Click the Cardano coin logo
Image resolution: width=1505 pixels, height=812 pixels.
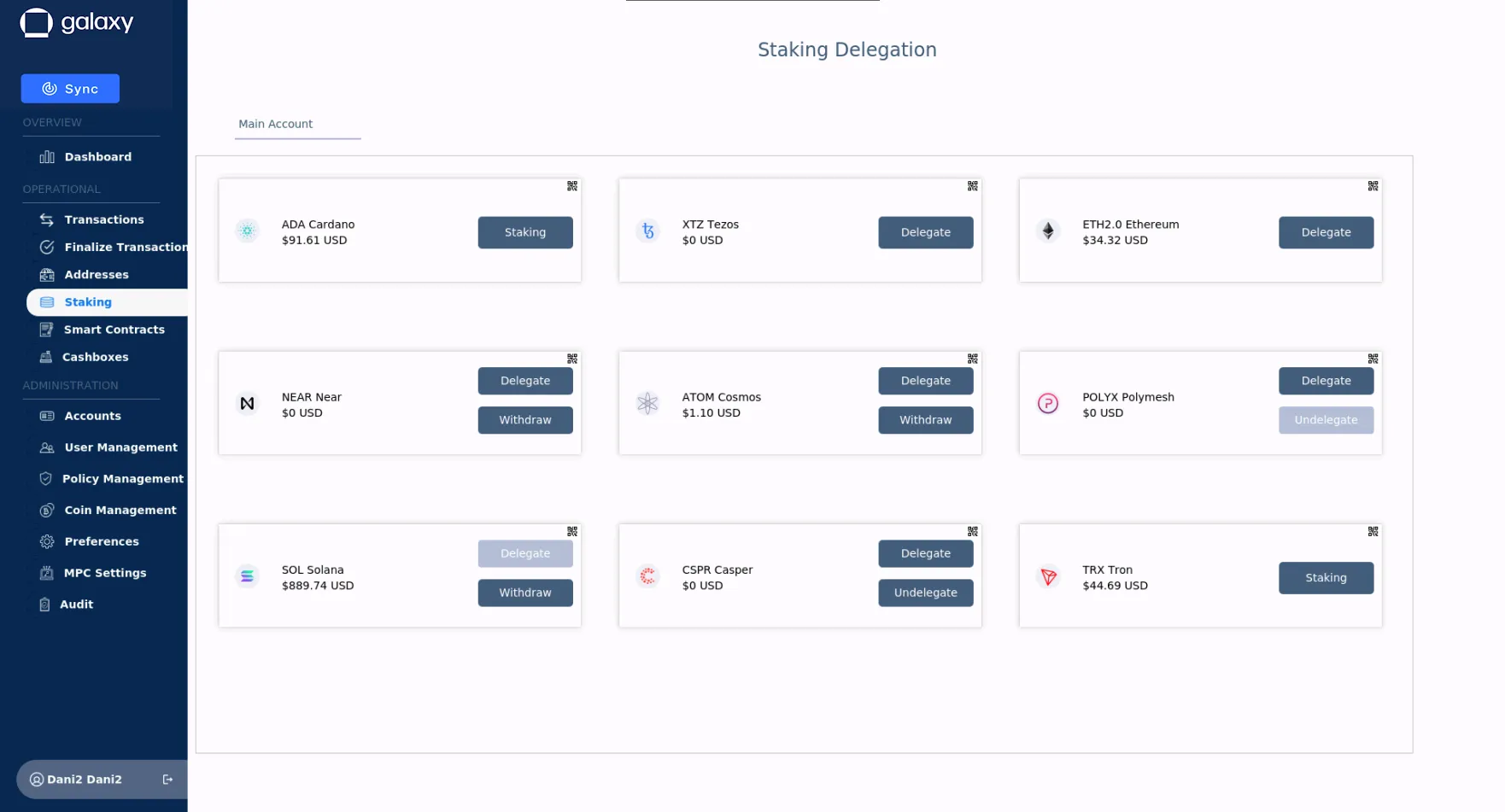pos(247,231)
